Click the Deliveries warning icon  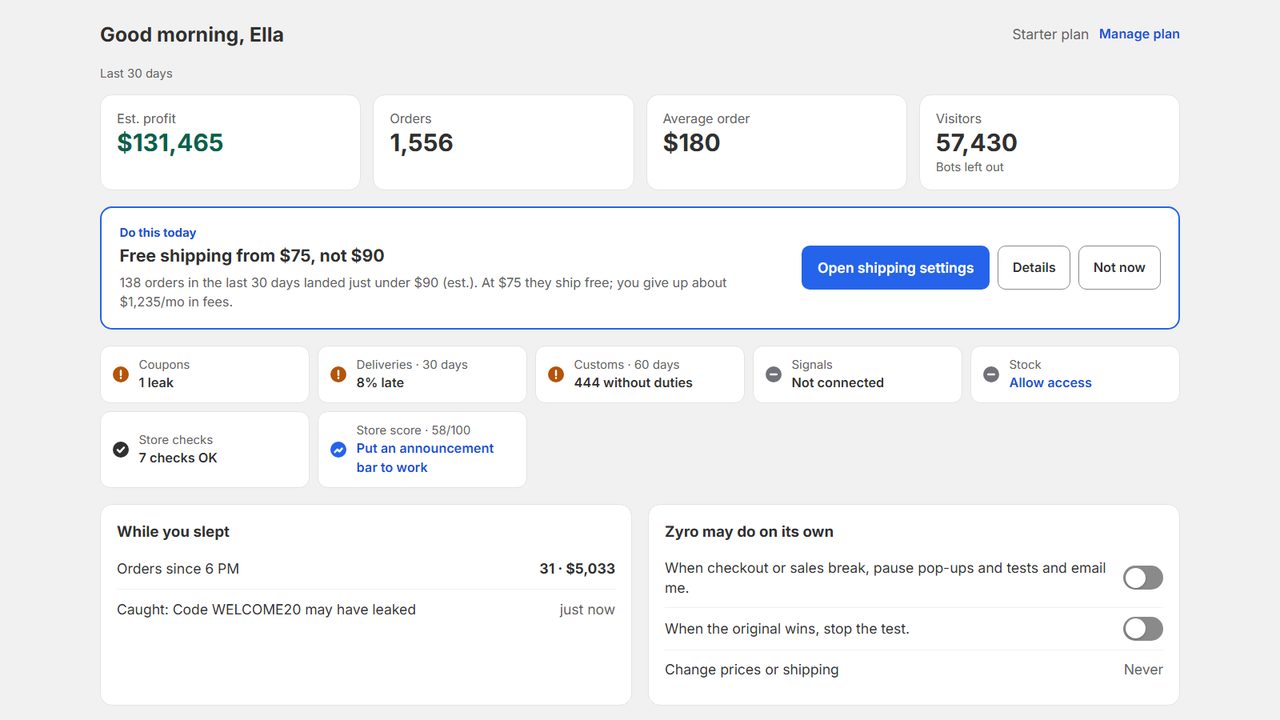(x=338, y=374)
